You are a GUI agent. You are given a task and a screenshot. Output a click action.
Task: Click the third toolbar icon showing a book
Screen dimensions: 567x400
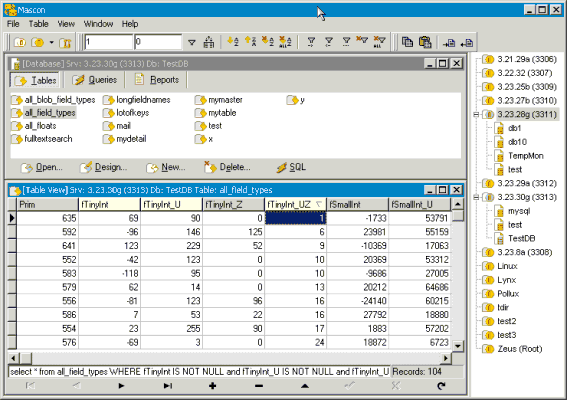click(x=65, y=43)
